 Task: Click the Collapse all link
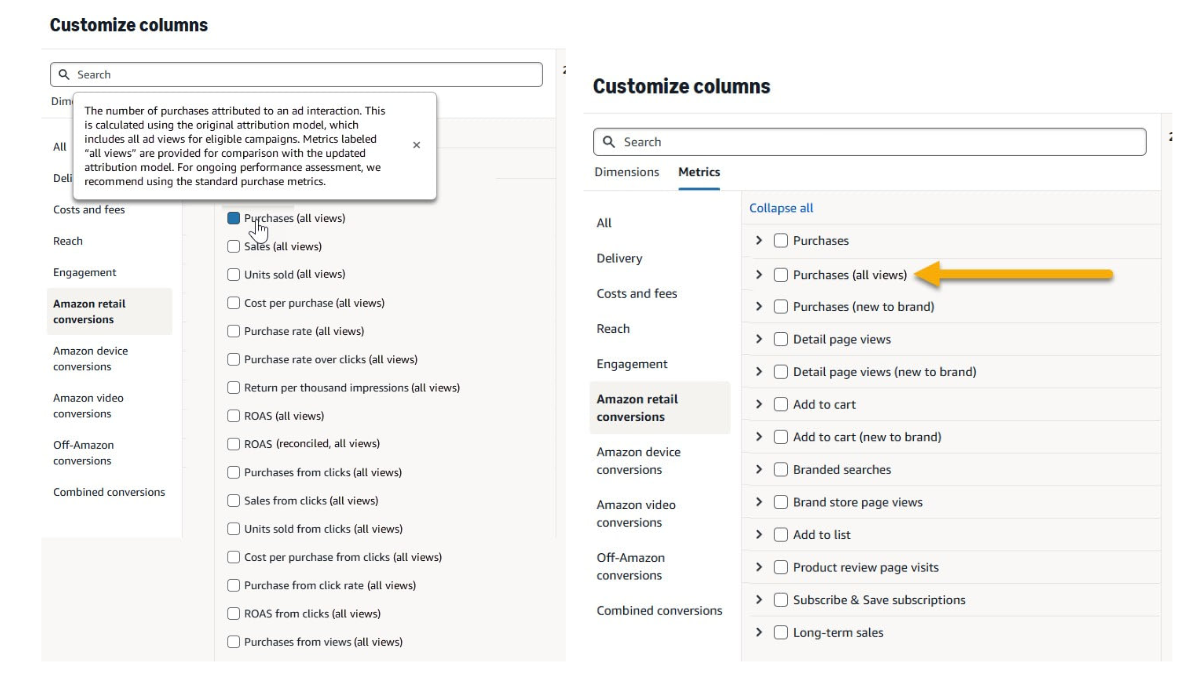coord(781,208)
